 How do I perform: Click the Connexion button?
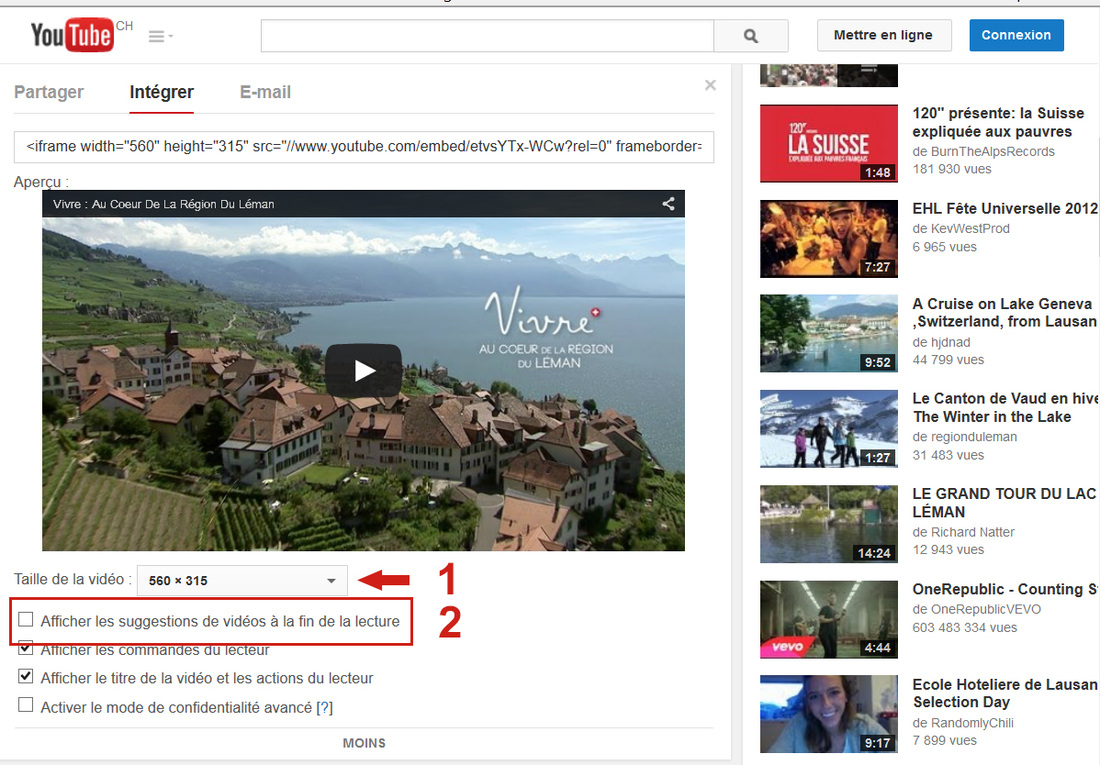click(1016, 35)
